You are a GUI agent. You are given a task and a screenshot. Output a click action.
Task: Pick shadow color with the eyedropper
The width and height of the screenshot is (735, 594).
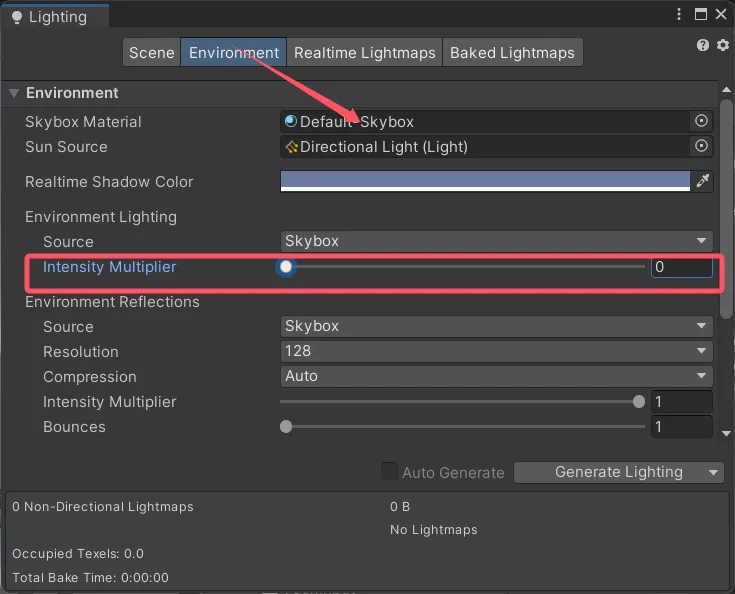pyautogui.click(x=703, y=181)
